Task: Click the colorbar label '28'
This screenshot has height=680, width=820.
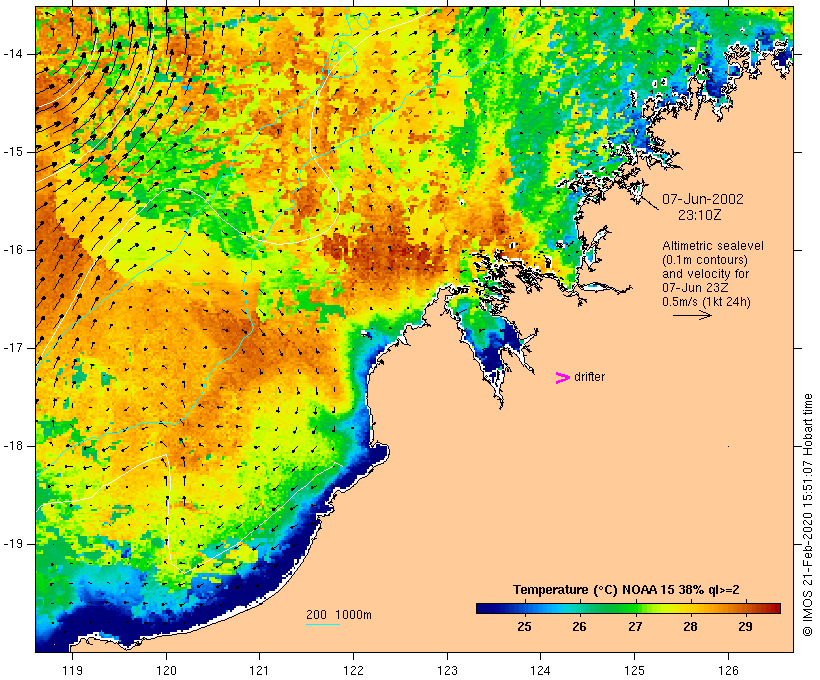Action: pyautogui.click(x=690, y=627)
